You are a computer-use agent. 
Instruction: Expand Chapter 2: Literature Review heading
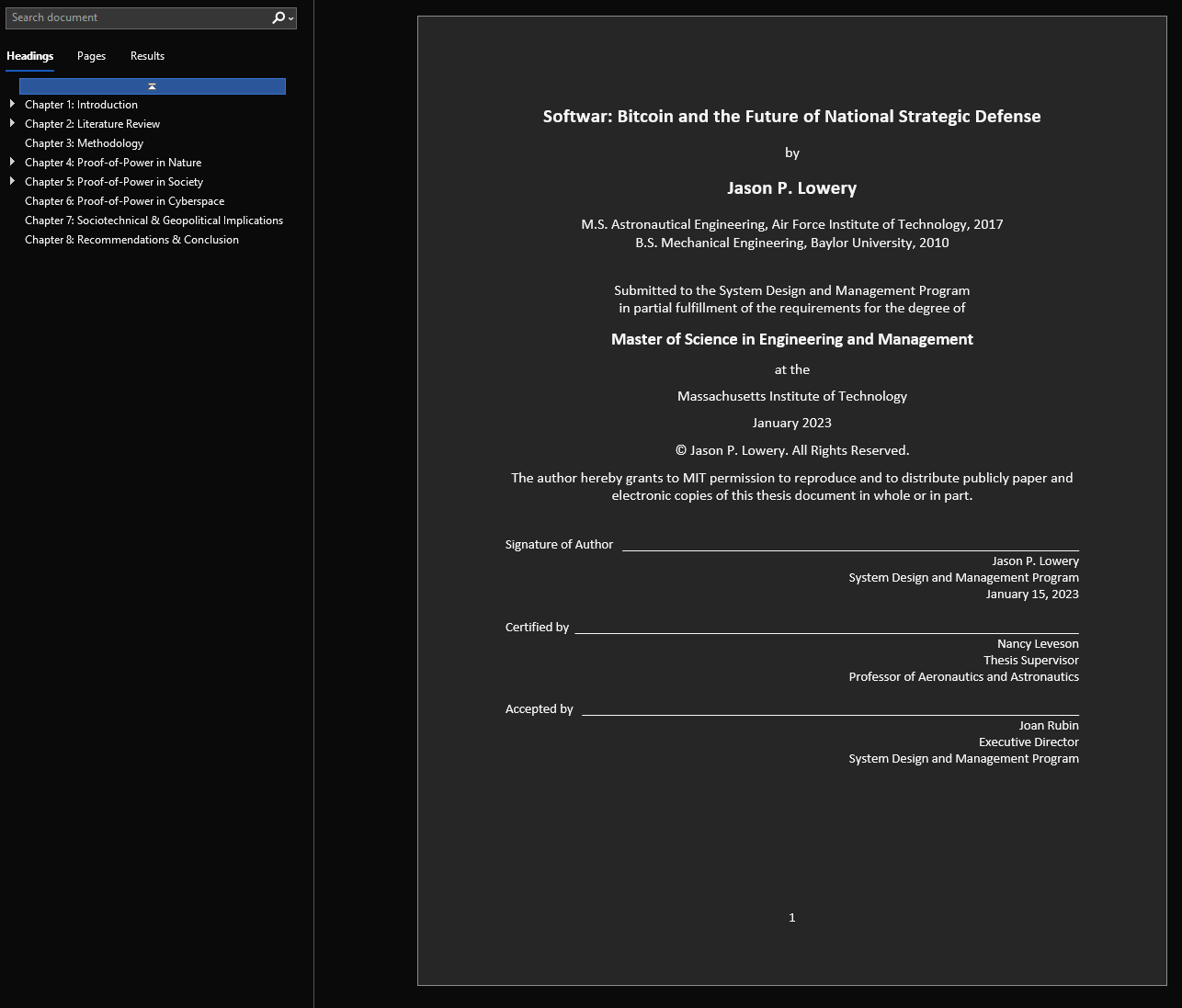pyautogui.click(x=12, y=123)
